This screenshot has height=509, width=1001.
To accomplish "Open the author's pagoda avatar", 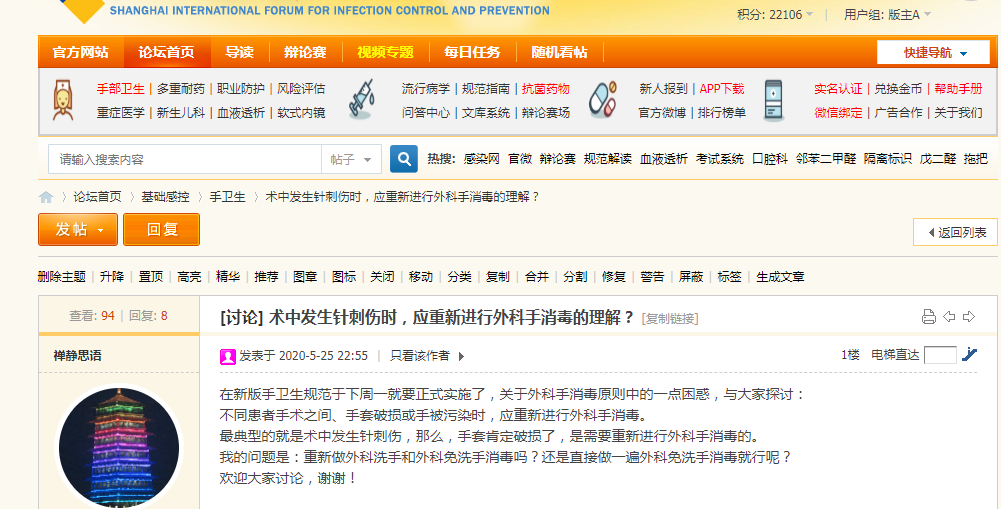I will click(x=119, y=447).
